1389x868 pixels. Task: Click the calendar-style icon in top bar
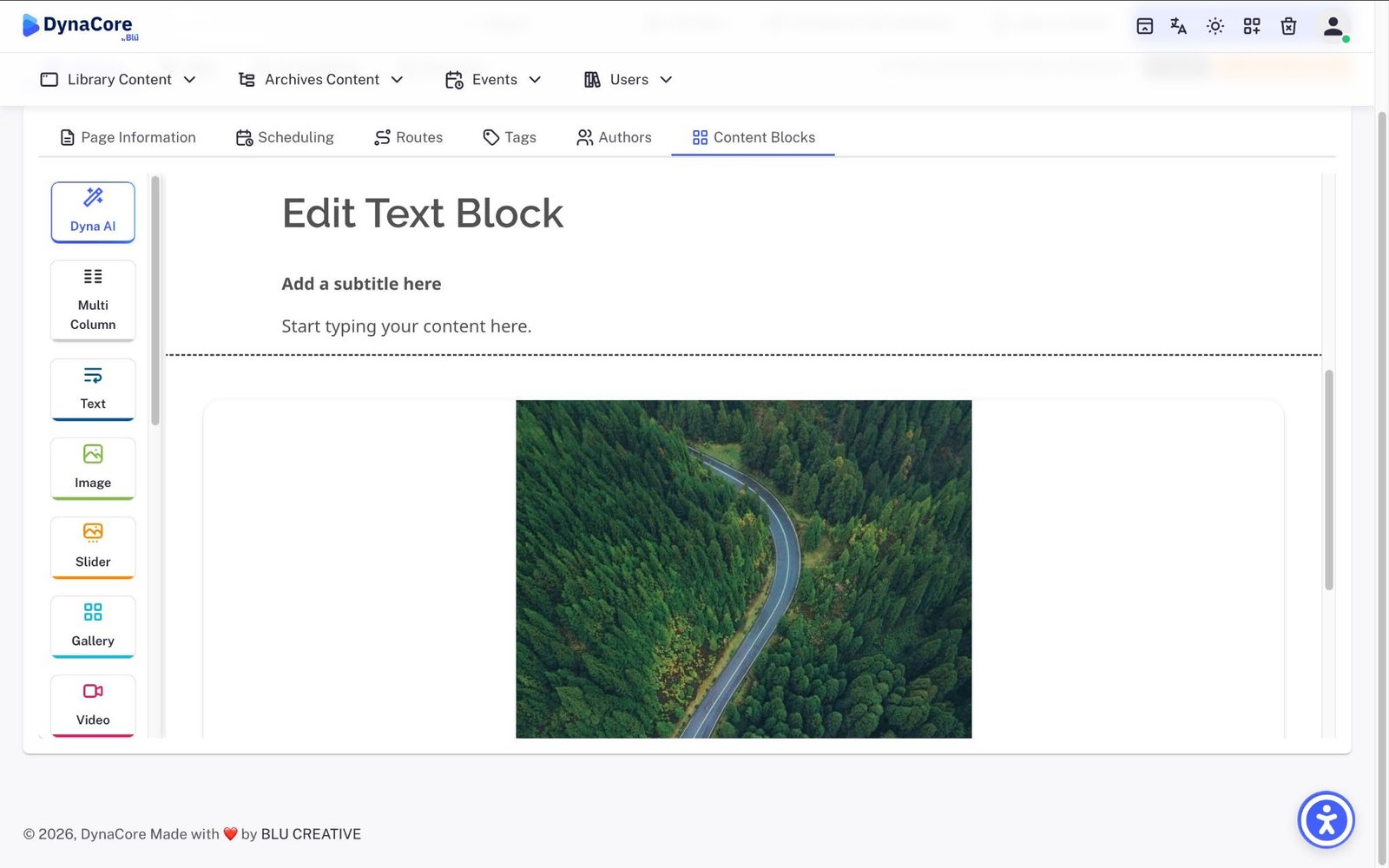click(1145, 26)
